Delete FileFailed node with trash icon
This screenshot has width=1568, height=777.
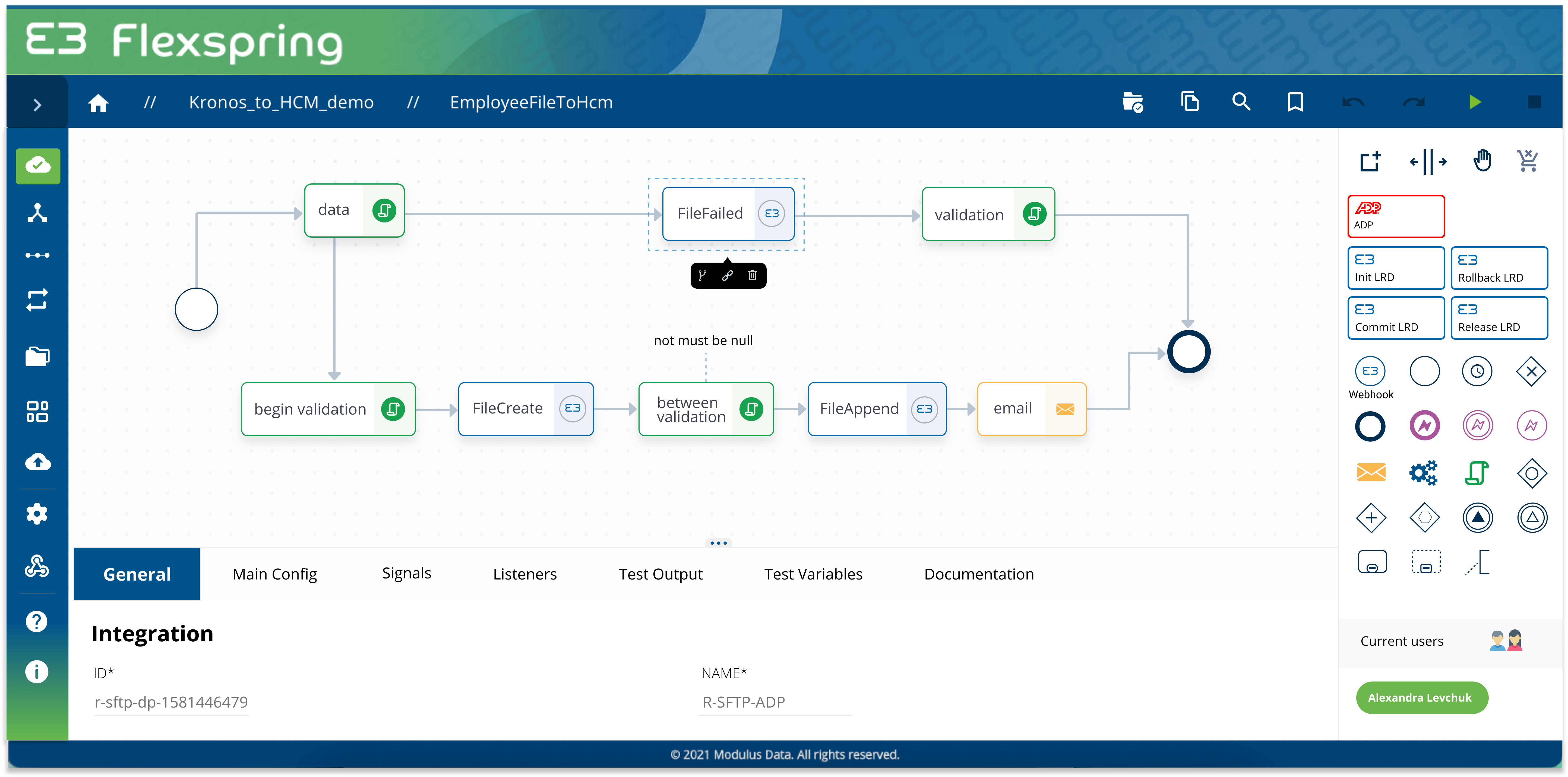[752, 276]
